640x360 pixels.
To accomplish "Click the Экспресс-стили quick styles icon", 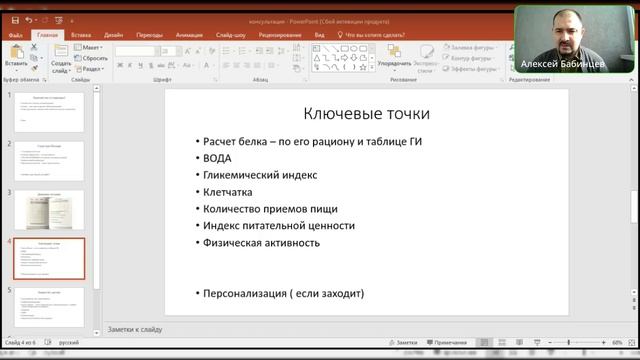I will (426, 52).
